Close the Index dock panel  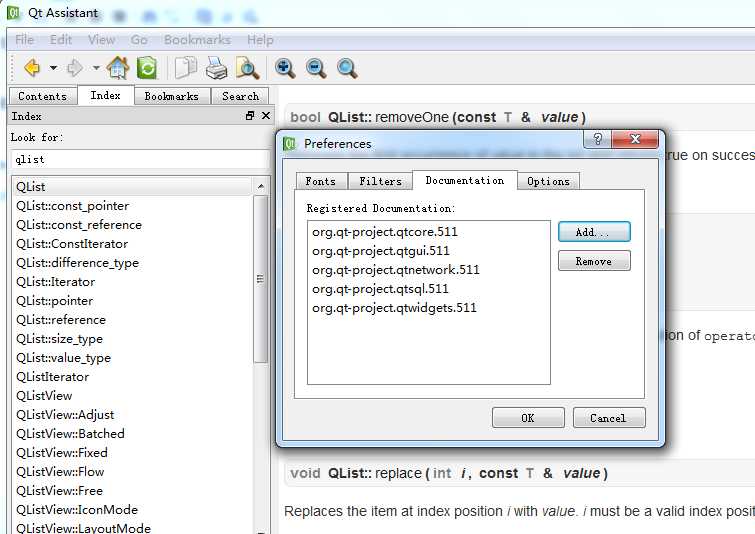[x=266, y=116]
